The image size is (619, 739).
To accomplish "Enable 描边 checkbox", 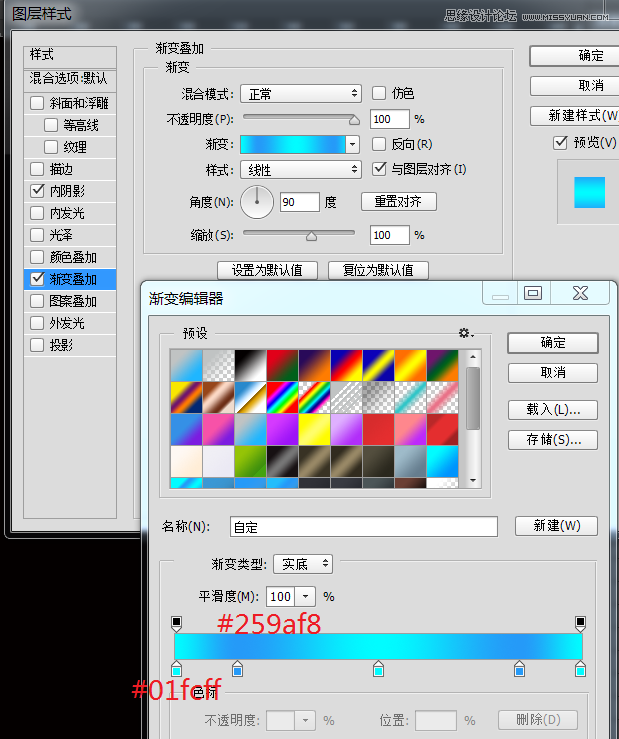I will click(37, 169).
